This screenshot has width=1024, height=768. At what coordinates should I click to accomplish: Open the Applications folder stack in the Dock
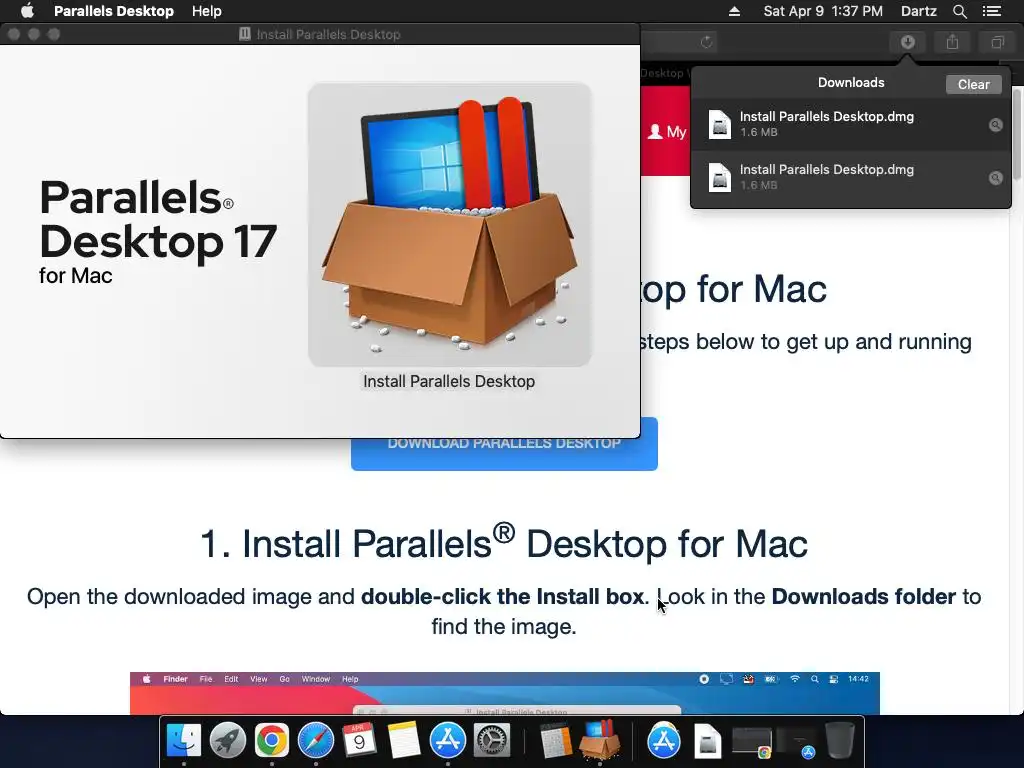664,741
